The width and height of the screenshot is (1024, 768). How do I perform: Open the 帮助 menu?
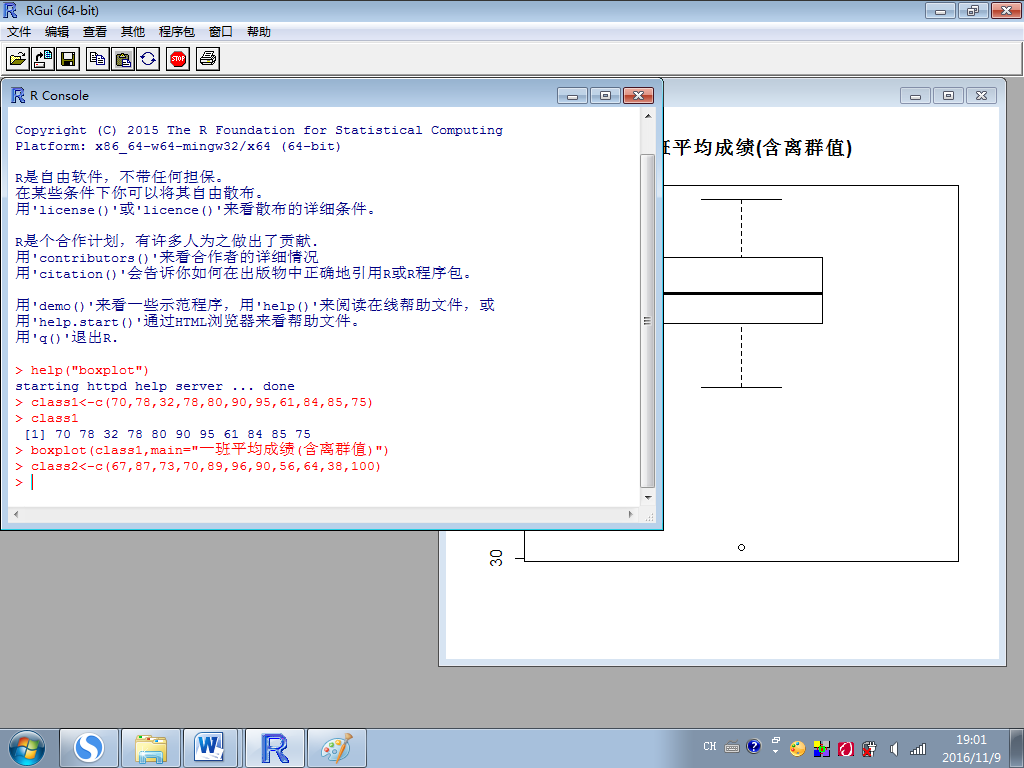pos(259,32)
